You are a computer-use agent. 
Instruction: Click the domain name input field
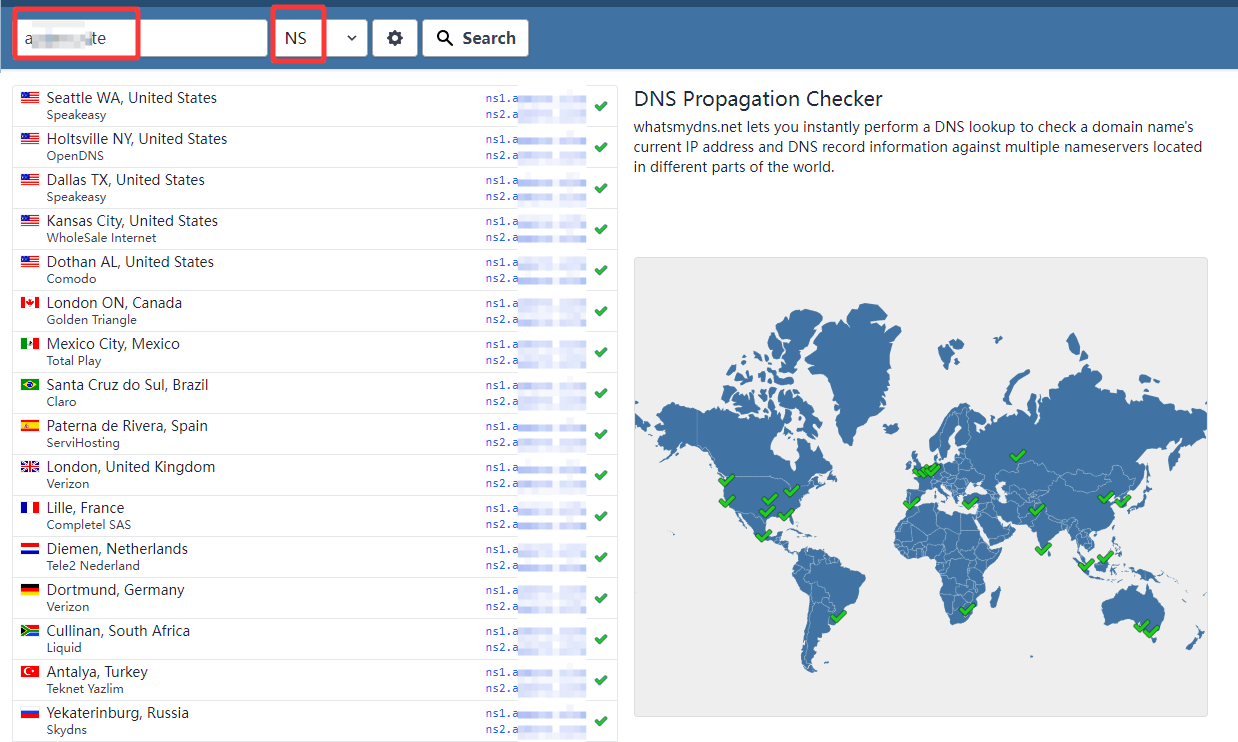tap(140, 38)
